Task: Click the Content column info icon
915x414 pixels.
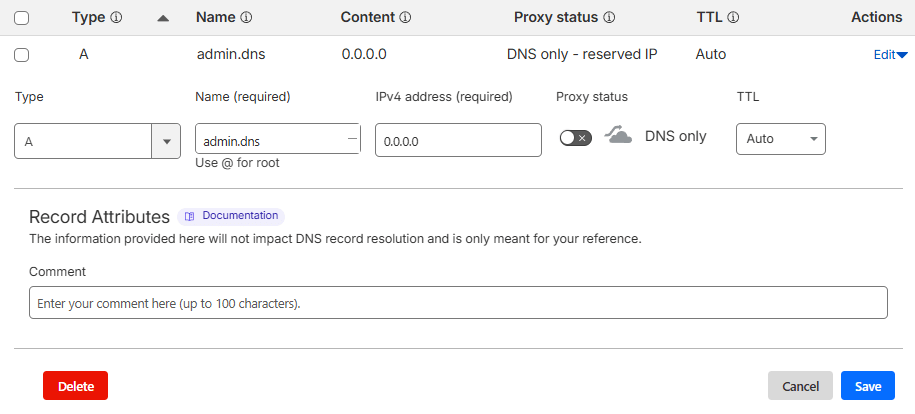Action: pos(405,18)
